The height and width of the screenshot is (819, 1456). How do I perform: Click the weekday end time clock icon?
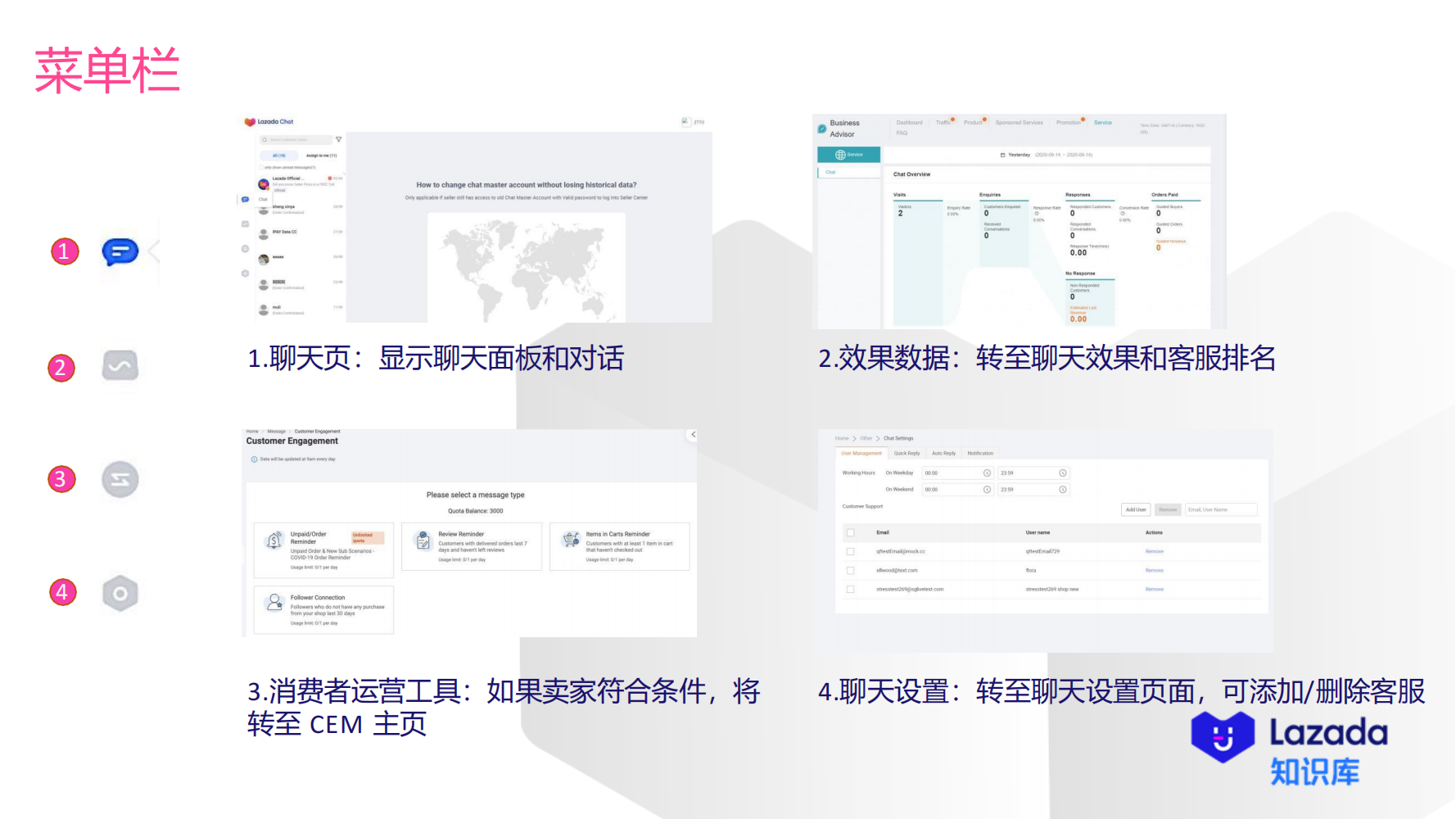[1063, 473]
